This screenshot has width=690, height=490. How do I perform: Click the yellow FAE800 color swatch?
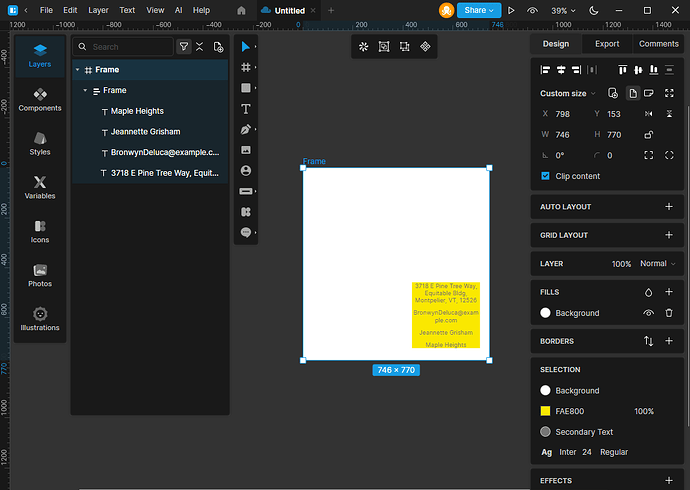[545, 411]
